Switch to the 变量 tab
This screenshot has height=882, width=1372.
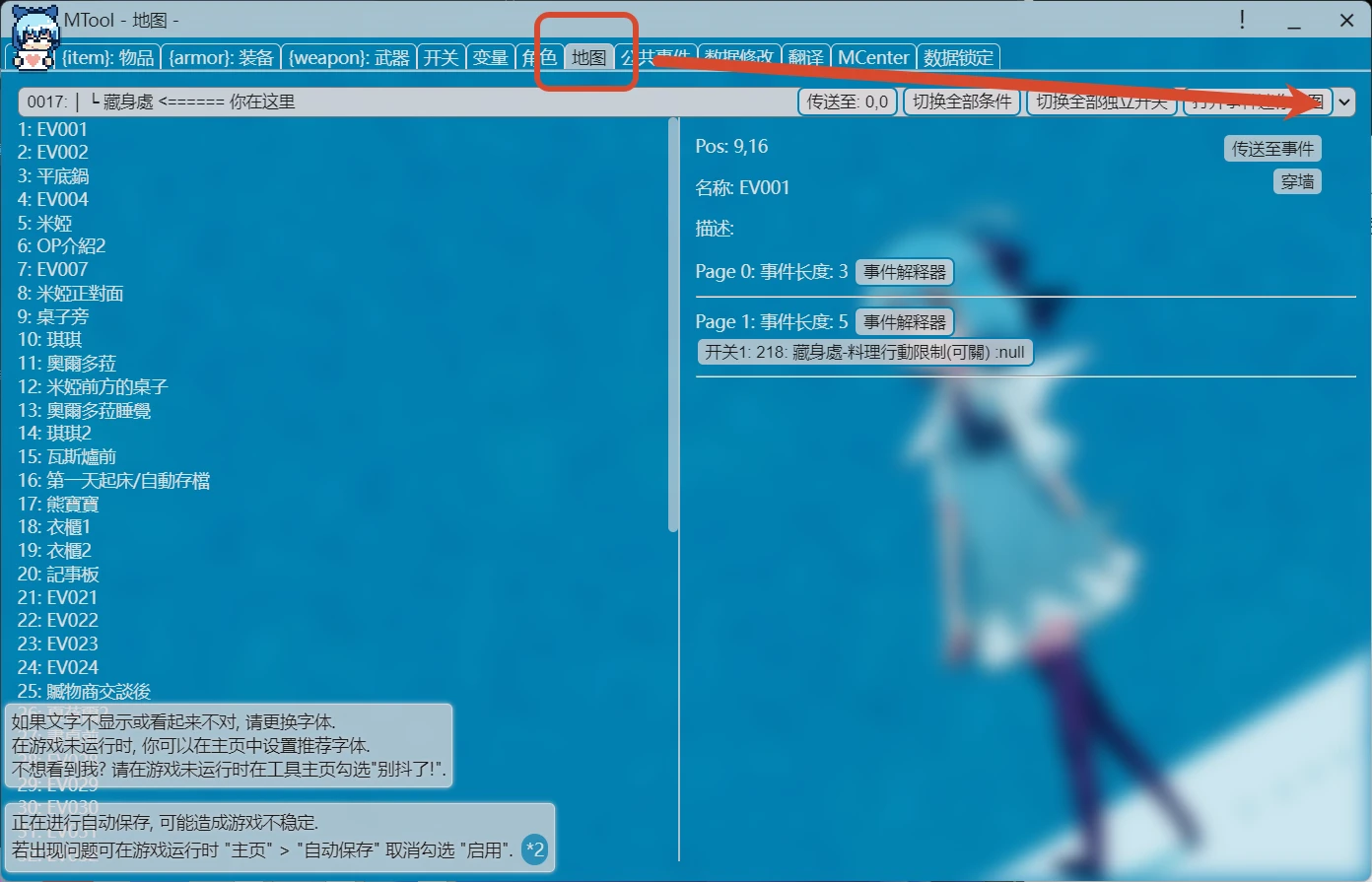(x=490, y=58)
